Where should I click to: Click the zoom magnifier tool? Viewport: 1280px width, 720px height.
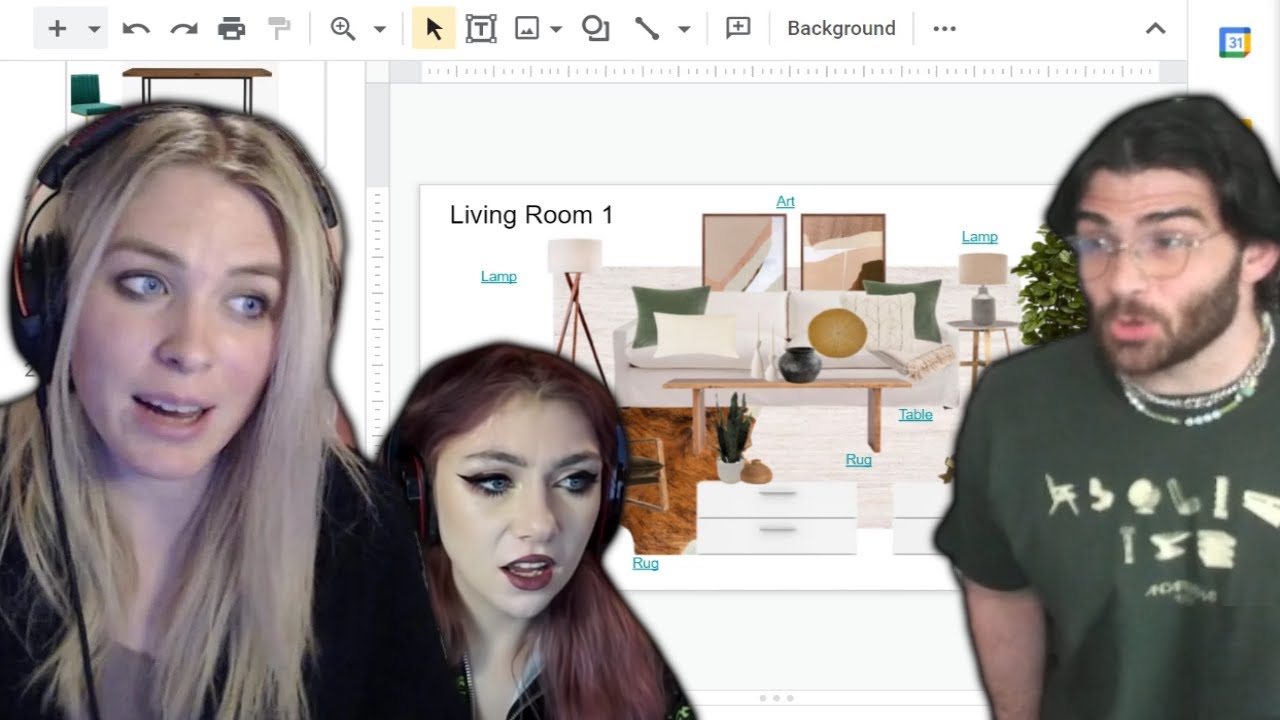[x=343, y=29]
